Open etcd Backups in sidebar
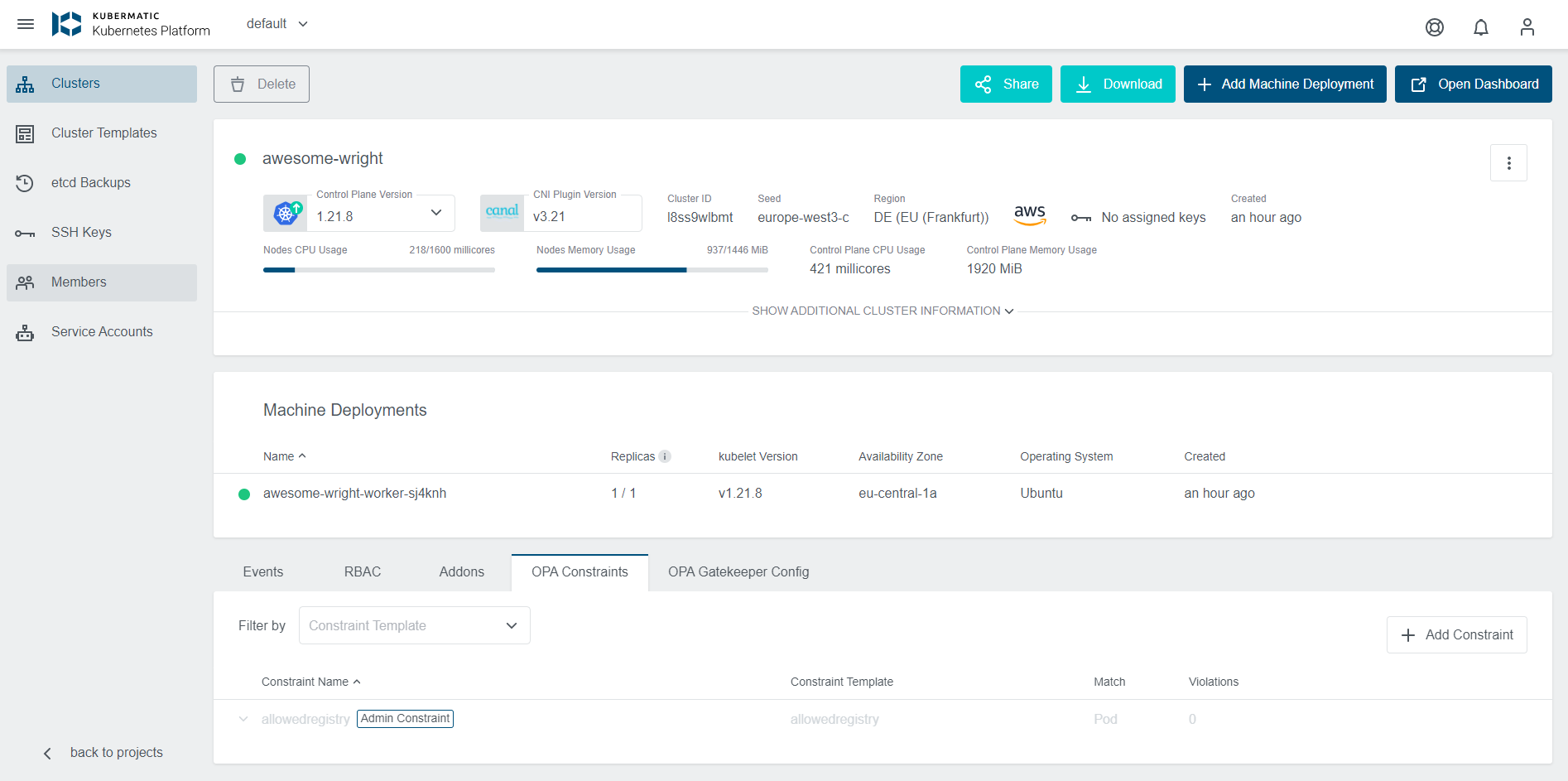 [x=91, y=183]
